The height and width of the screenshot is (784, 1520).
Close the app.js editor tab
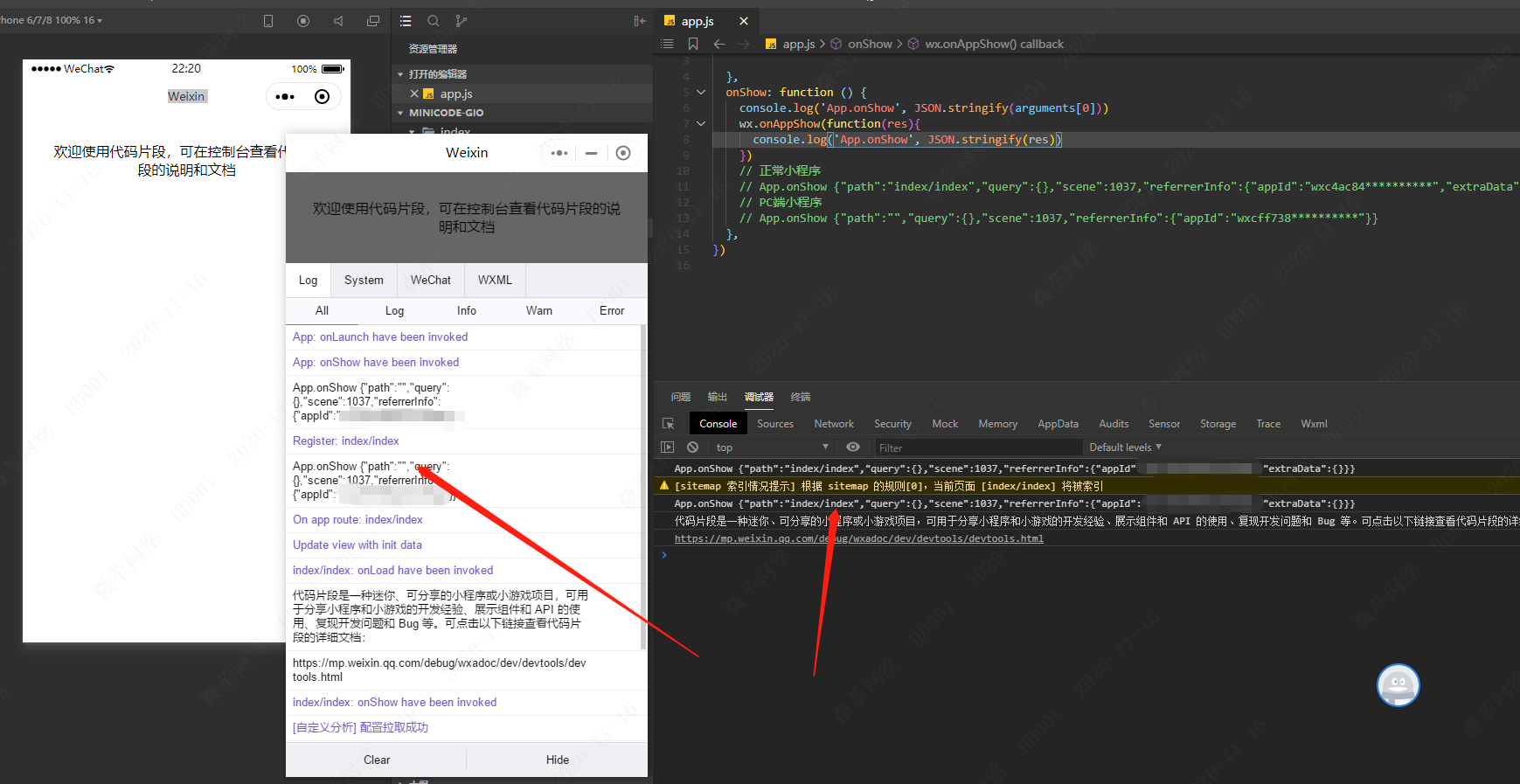point(744,21)
